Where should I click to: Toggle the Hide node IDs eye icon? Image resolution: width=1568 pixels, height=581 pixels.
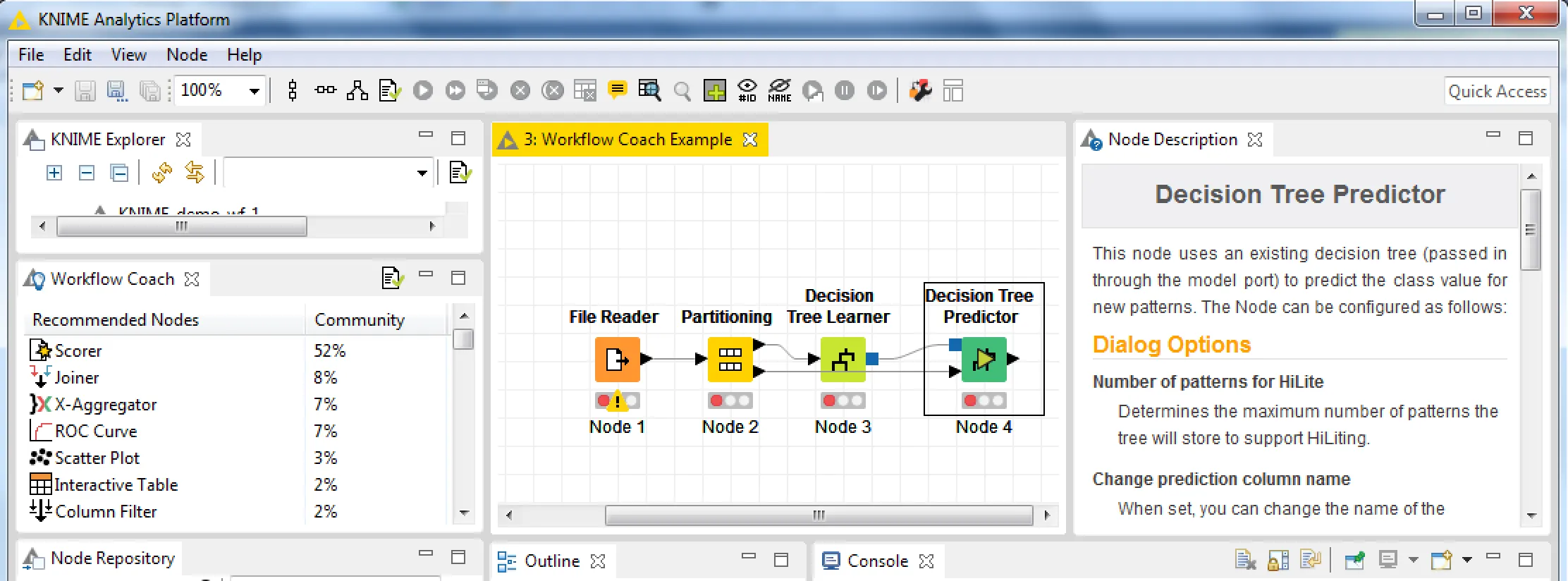[747, 90]
